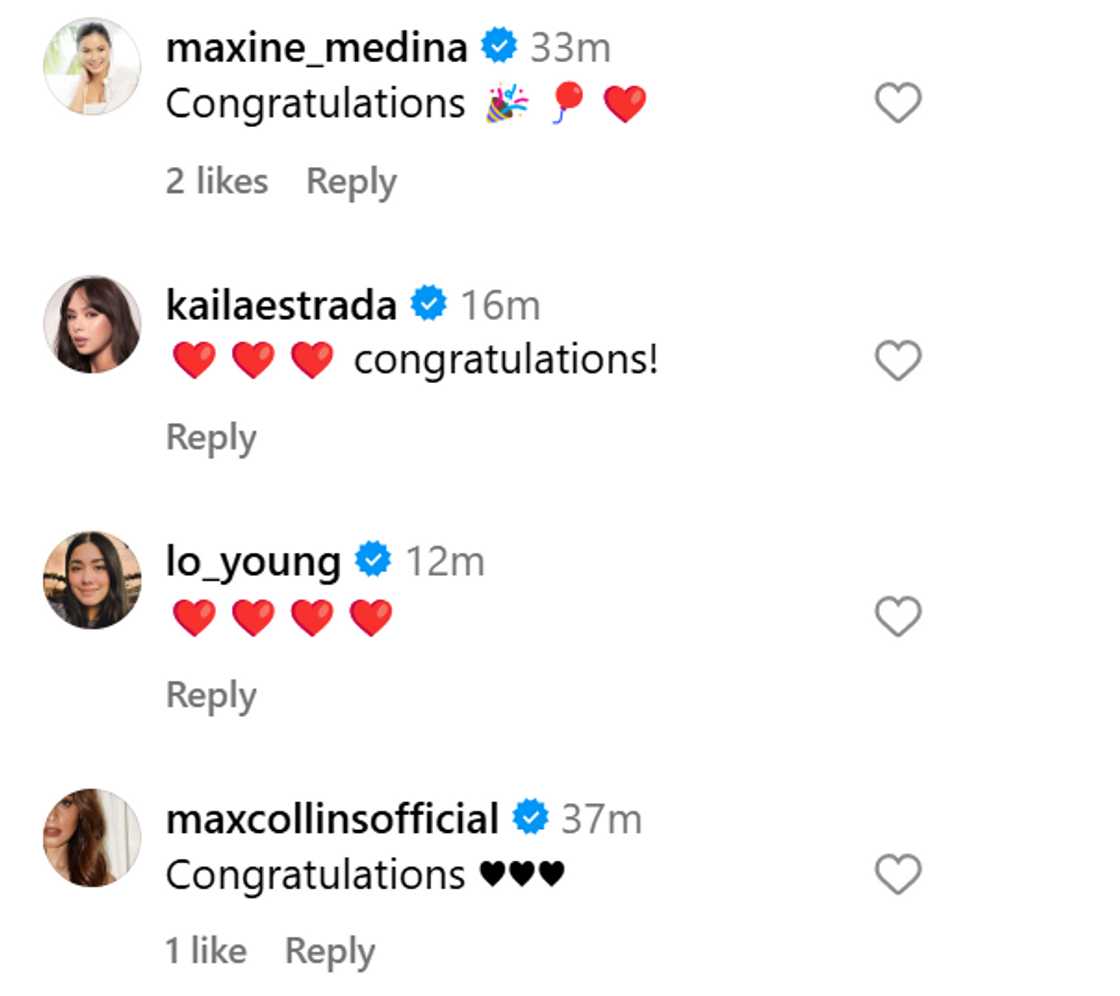Image resolution: width=1120 pixels, height=996 pixels.
Task: Visit the kailaestrada username link
Action: click(x=281, y=304)
